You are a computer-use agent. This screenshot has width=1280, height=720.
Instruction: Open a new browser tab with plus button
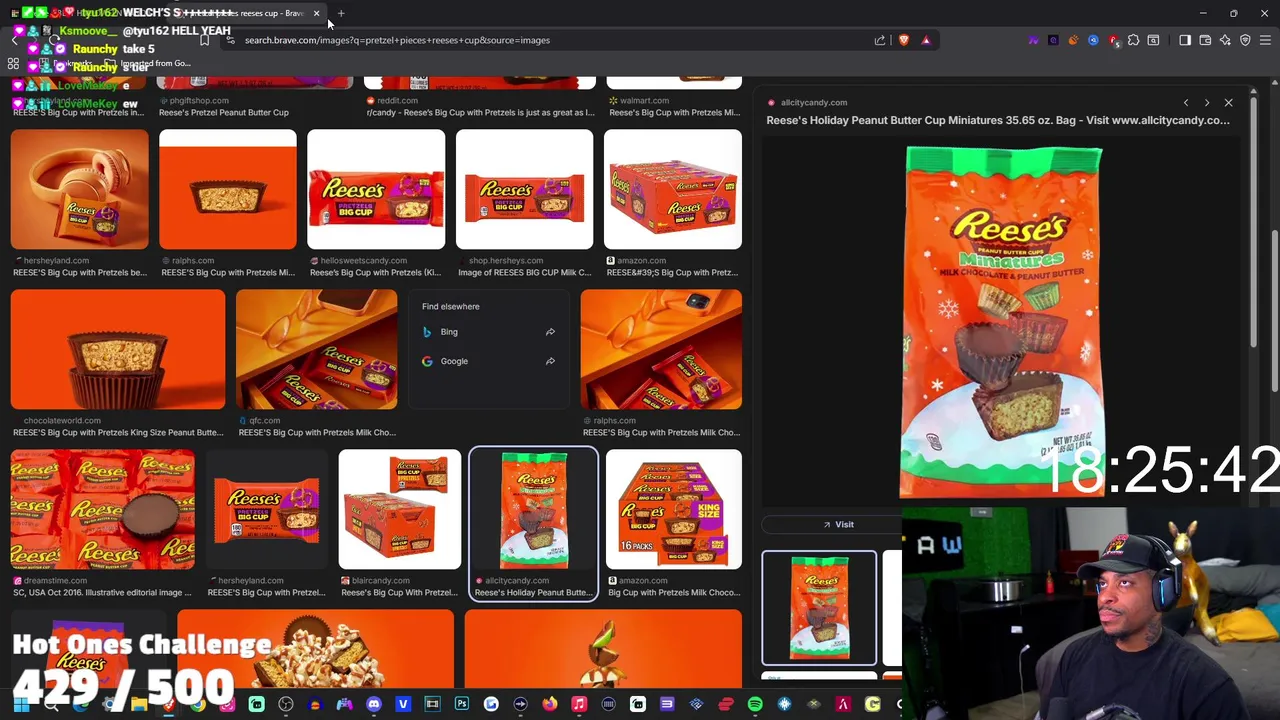click(x=341, y=13)
